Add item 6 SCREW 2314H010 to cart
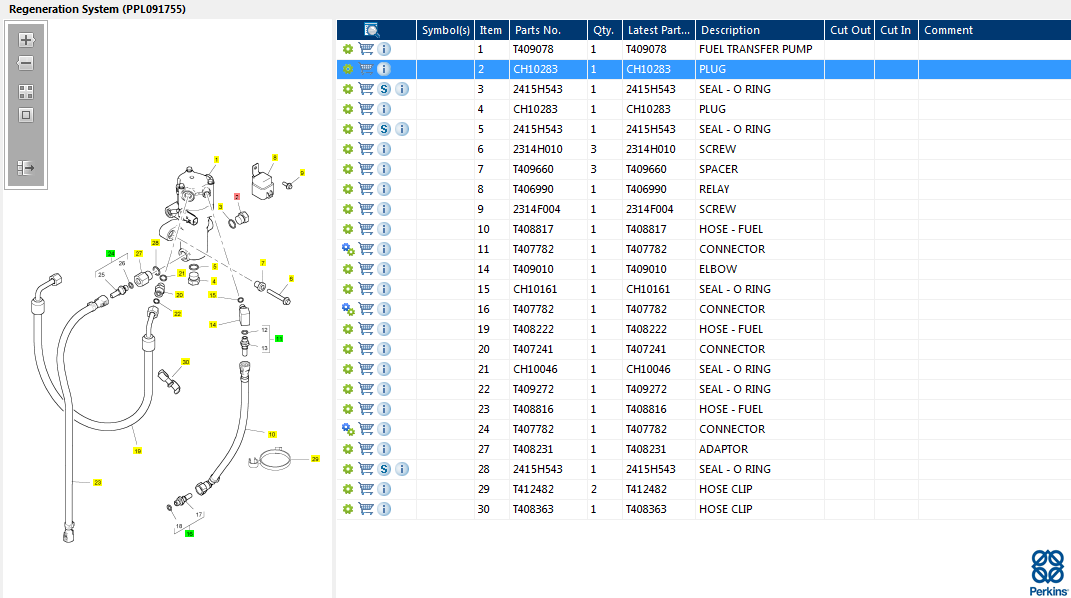Screen dimensions: 1071x598 point(366,149)
